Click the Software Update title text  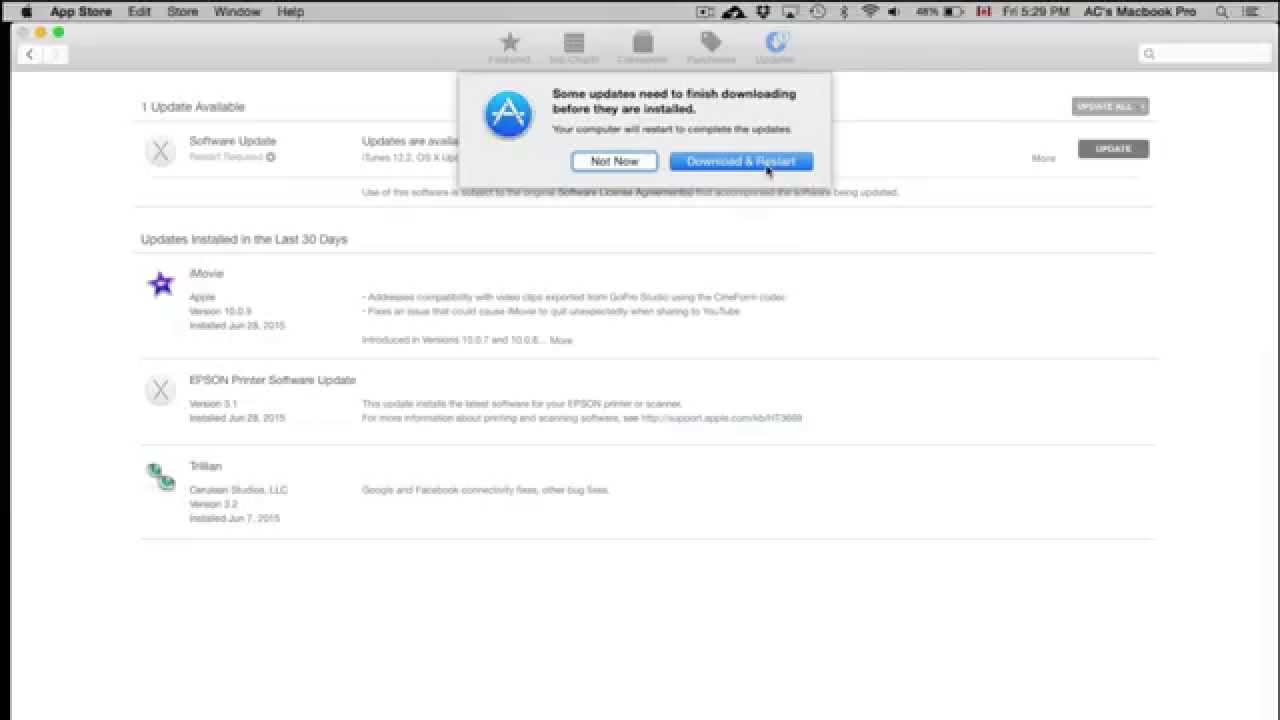pyautogui.click(x=232, y=141)
